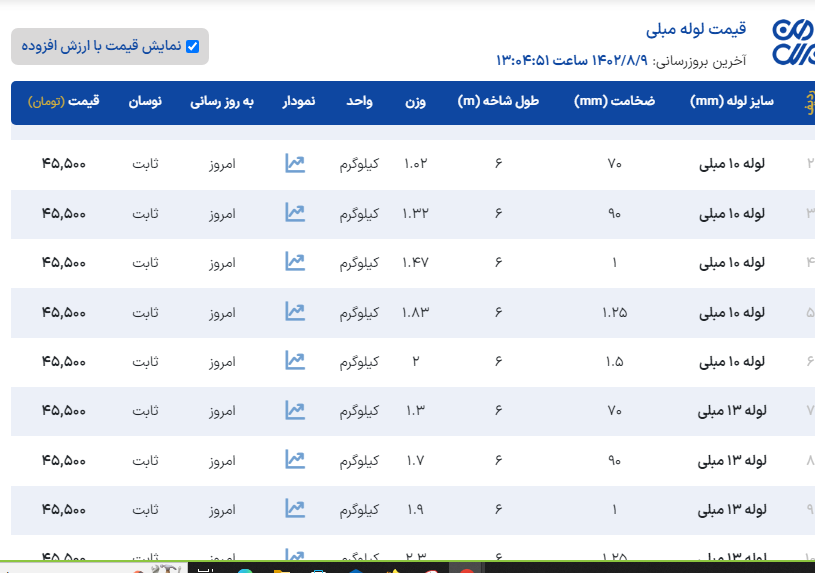The image size is (815, 573).
Task: Show chart for 13 pipe weighing 1.7 kg
Action: (294, 459)
